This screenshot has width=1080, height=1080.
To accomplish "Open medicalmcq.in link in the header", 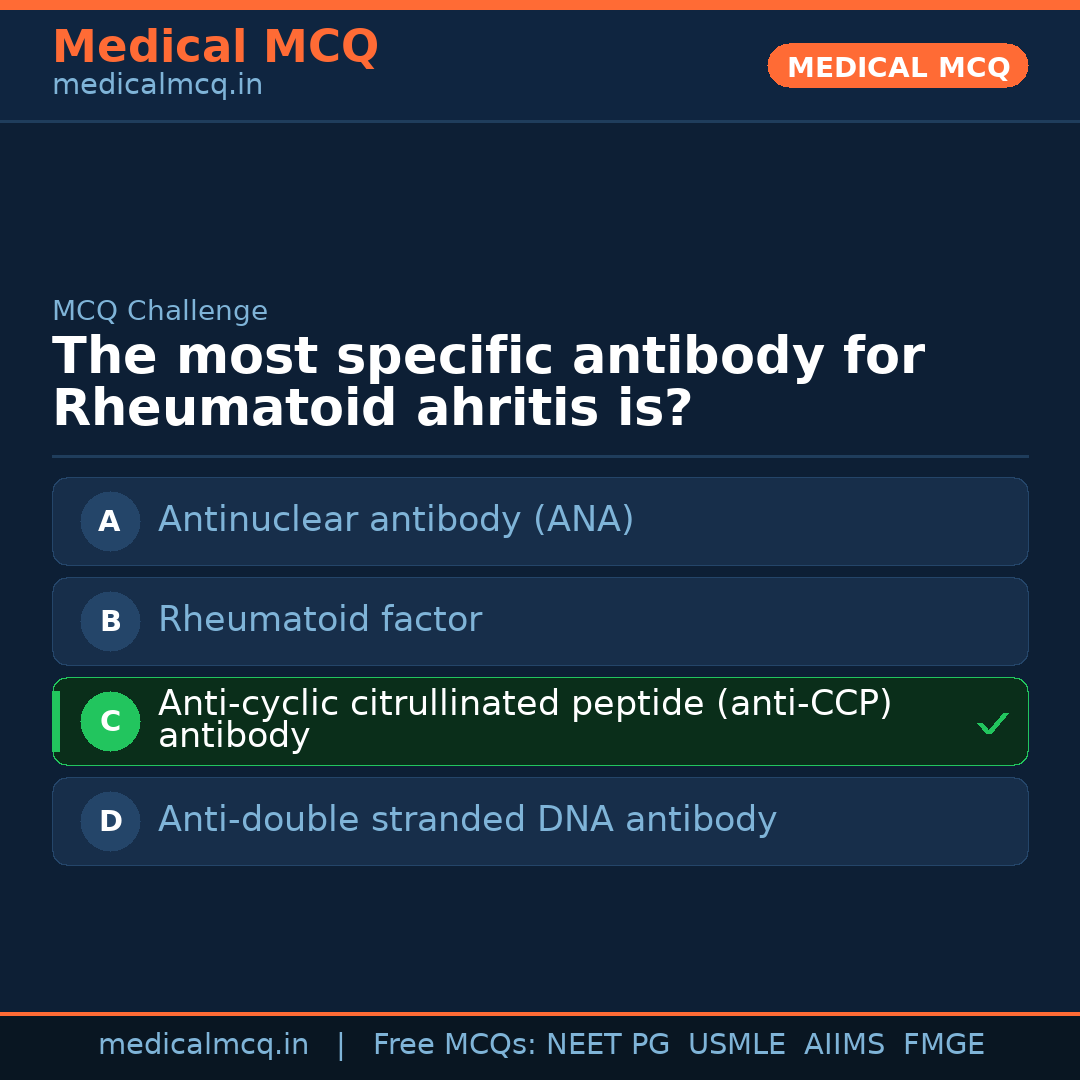I will coord(157,86).
